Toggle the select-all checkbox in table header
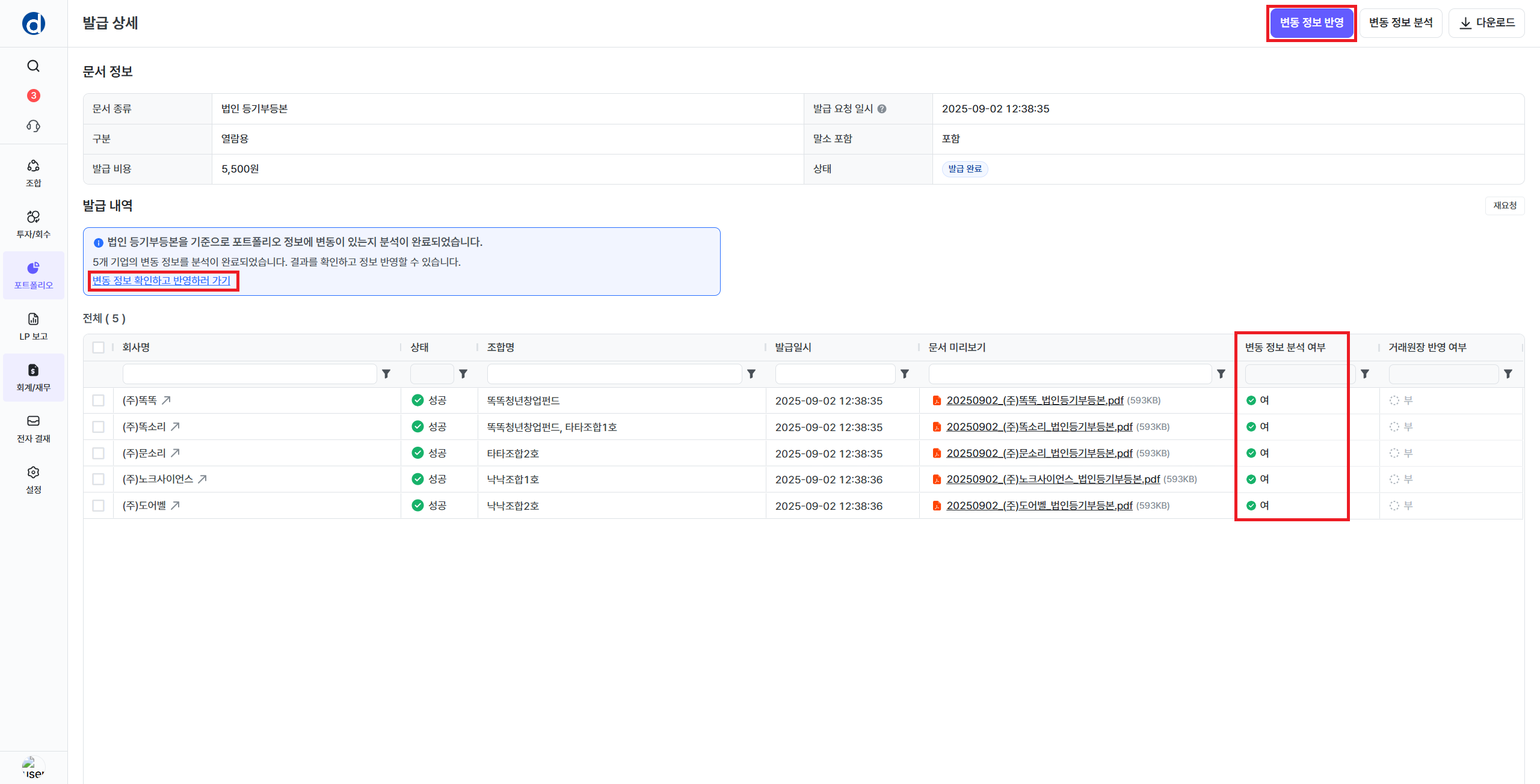This screenshot has height=784, width=1540. 99,348
